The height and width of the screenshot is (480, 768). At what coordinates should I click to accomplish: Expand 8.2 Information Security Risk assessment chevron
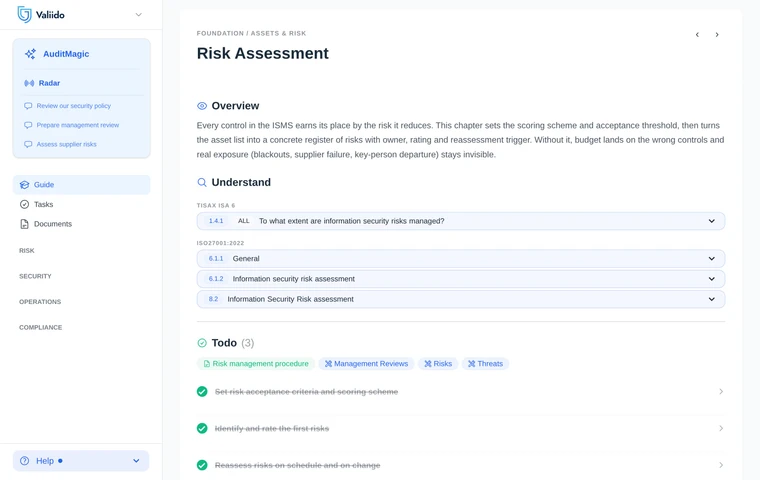[712, 299]
